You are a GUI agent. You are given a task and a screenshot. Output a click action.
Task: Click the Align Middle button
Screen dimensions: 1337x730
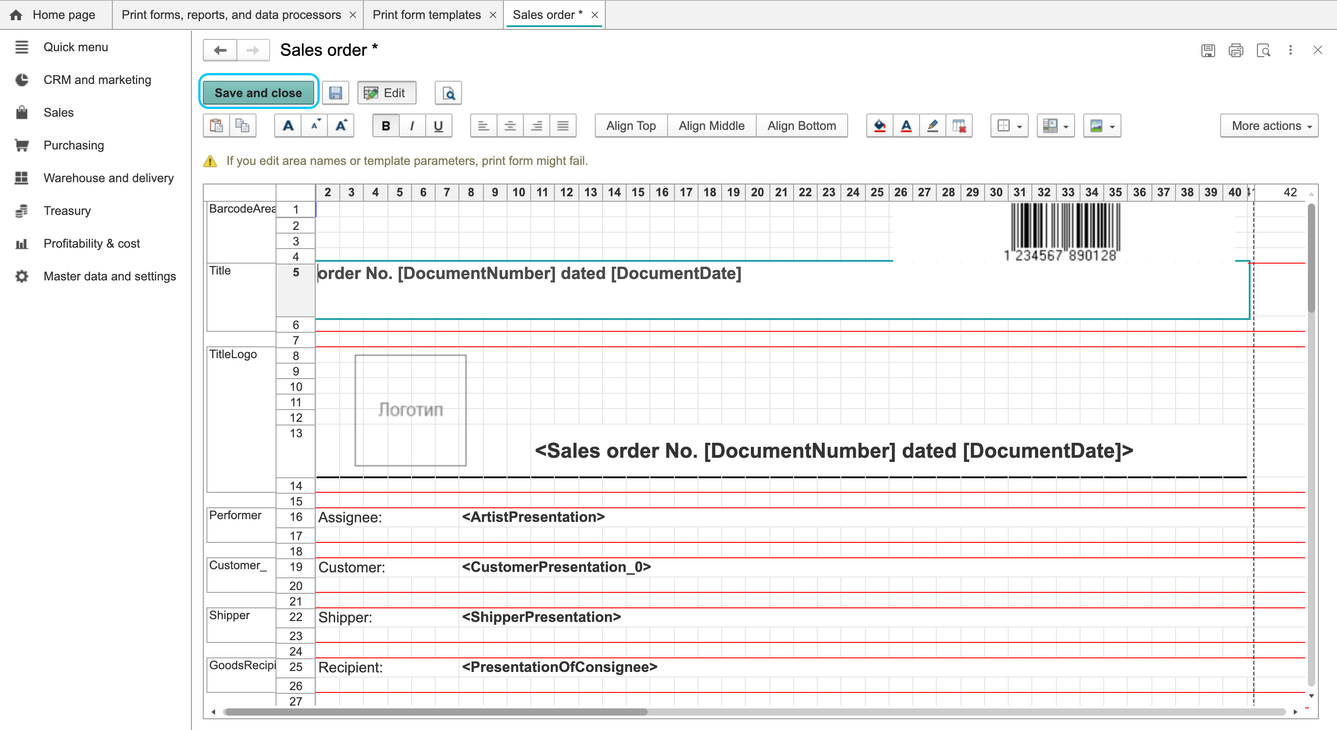tap(711, 126)
